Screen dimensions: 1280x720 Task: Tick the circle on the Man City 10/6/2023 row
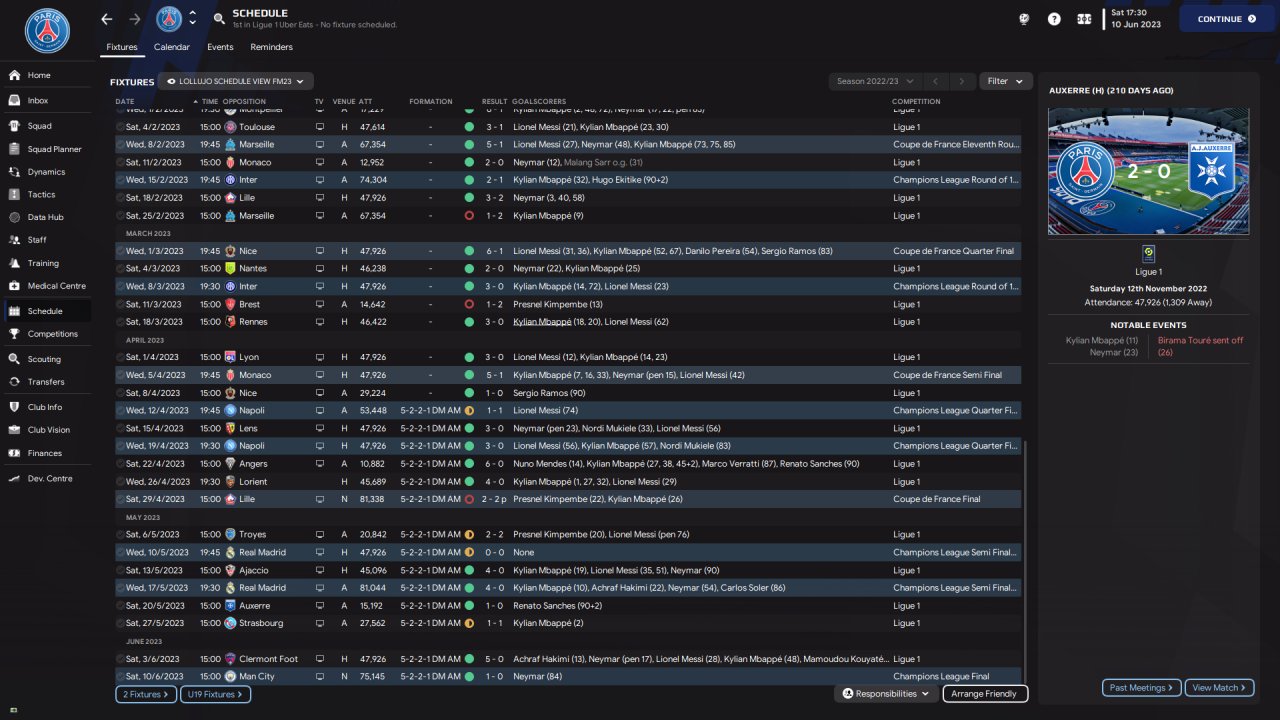point(120,677)
